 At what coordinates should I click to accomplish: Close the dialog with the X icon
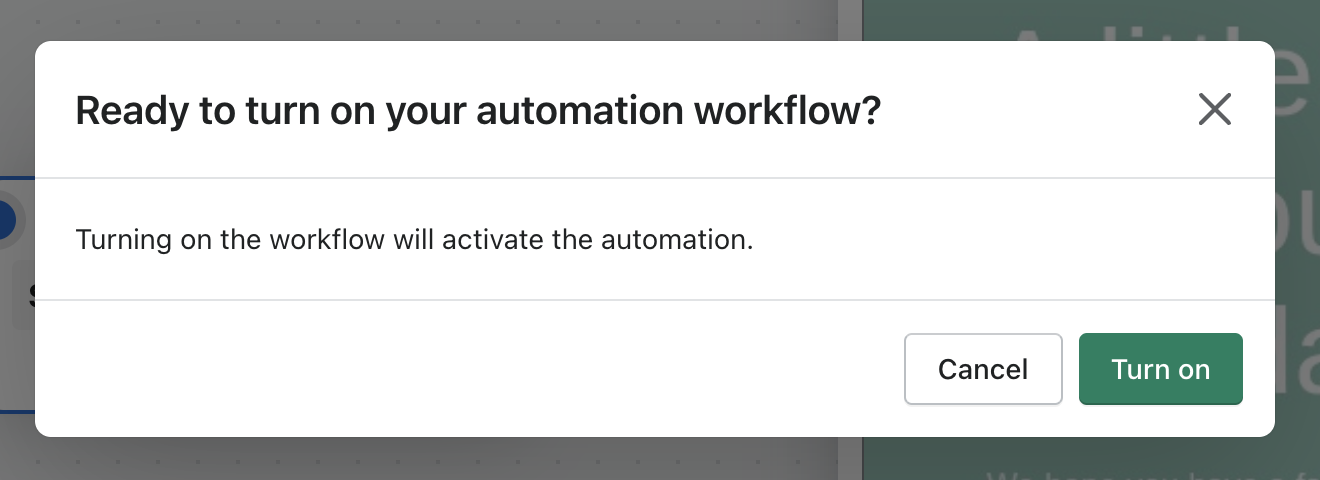pyautogui.click(x=1214, y=109)
